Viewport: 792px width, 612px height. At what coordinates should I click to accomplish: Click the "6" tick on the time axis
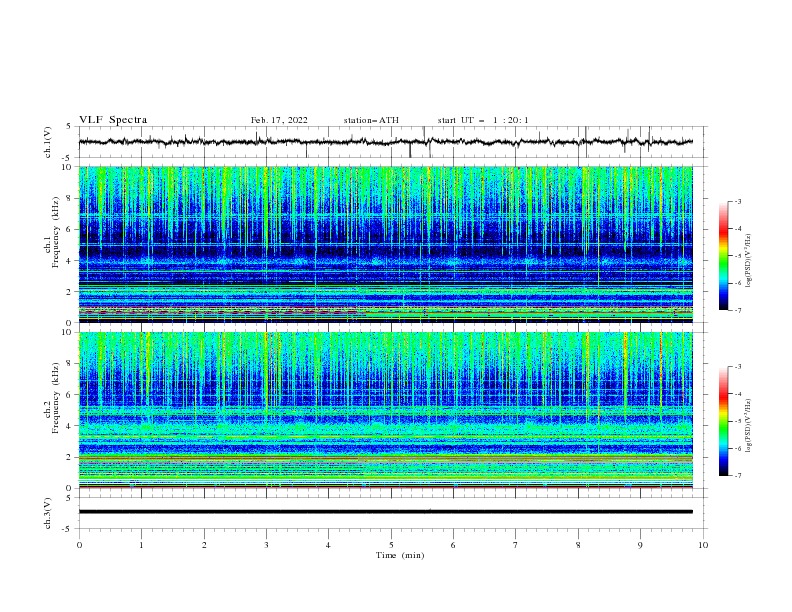[454, 545]
